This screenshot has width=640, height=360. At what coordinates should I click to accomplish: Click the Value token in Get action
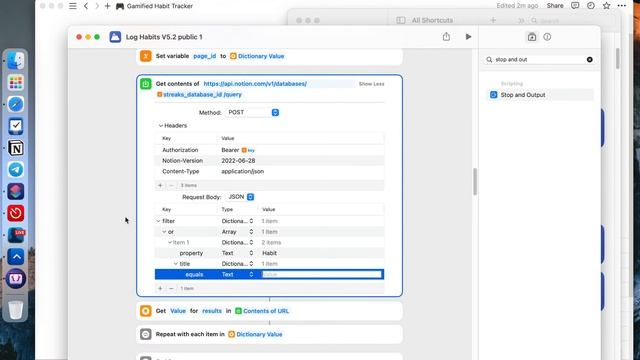(x=178, y=311)
